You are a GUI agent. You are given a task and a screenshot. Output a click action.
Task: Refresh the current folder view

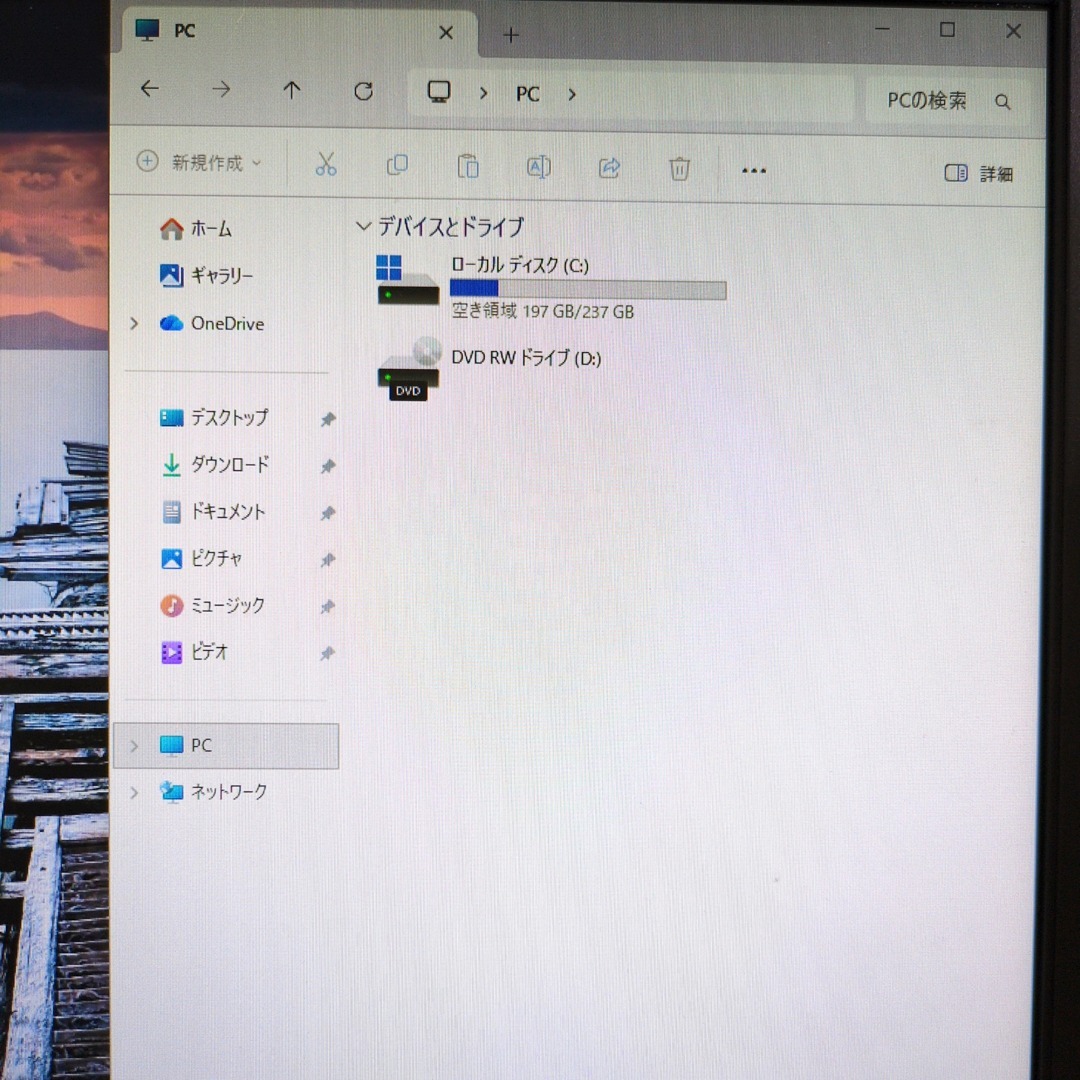363,92
